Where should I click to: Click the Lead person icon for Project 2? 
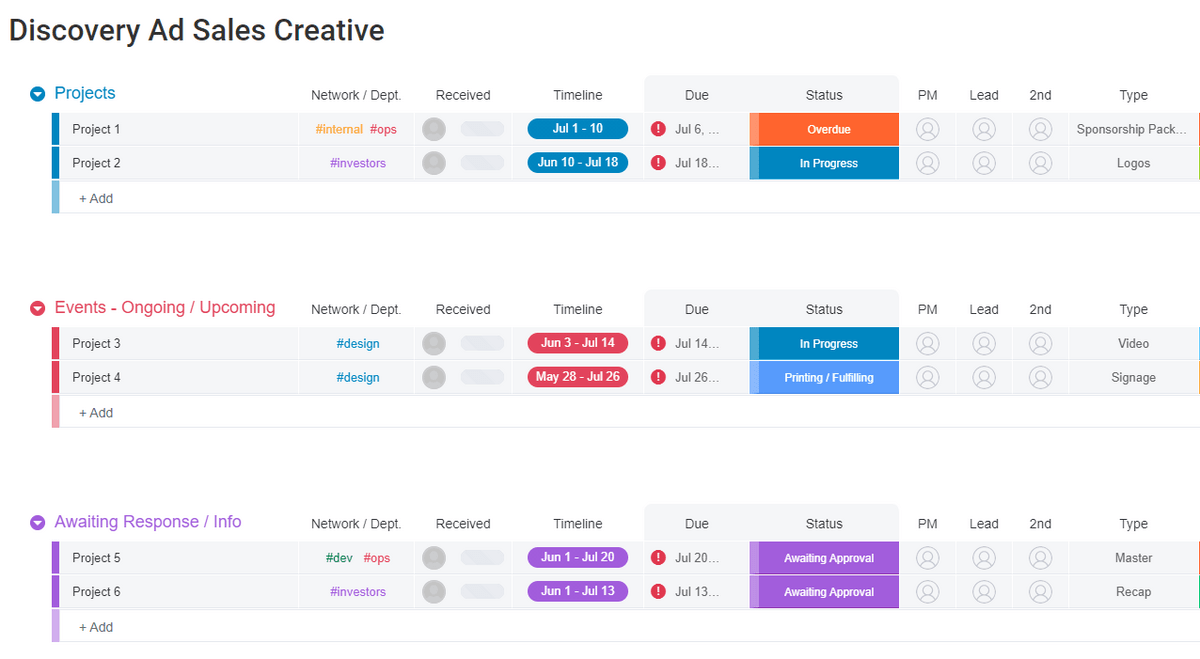(x=984, y=163)
